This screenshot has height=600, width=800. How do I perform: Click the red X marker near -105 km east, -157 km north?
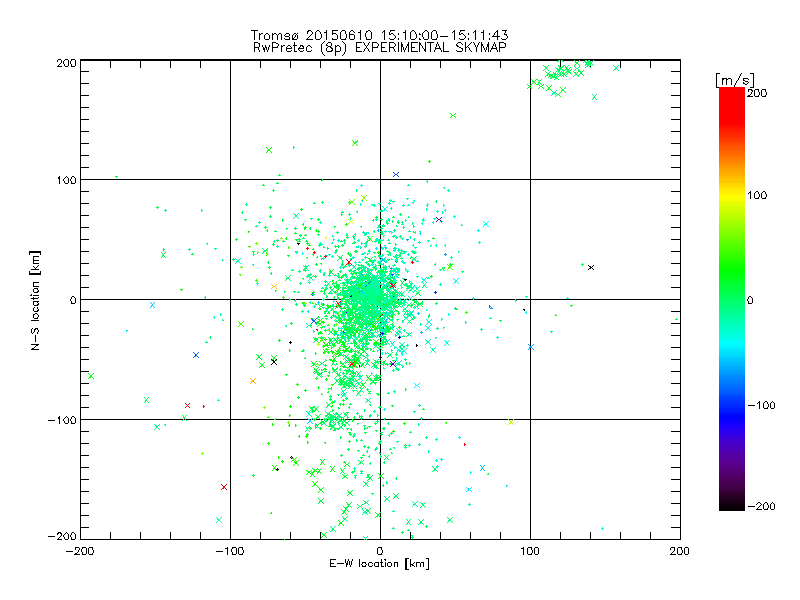[223, 487]
